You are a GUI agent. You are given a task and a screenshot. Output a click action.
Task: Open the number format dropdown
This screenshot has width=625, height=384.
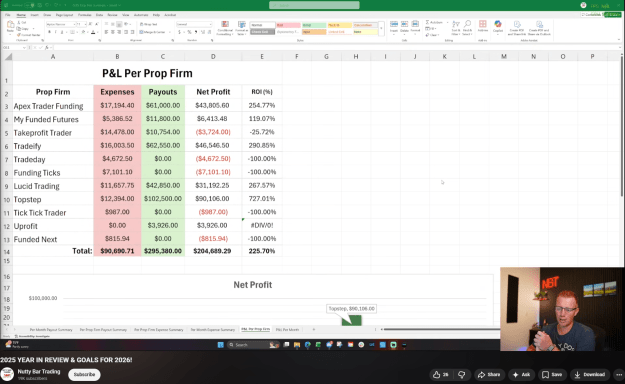click(x=210, y=24)
